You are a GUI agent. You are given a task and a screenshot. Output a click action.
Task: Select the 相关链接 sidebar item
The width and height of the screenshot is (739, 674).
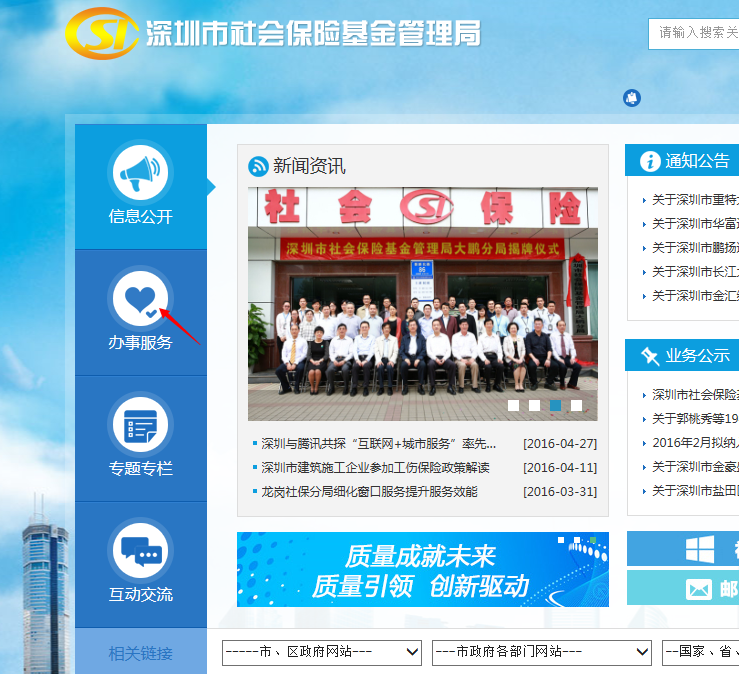pos(140,653)
